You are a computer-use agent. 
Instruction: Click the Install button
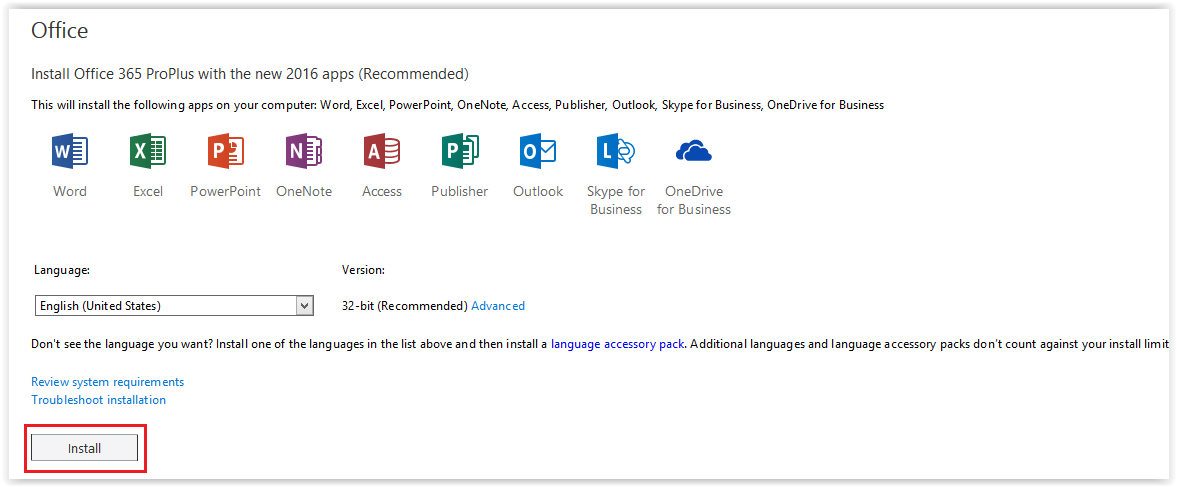[x=84, y=448]
